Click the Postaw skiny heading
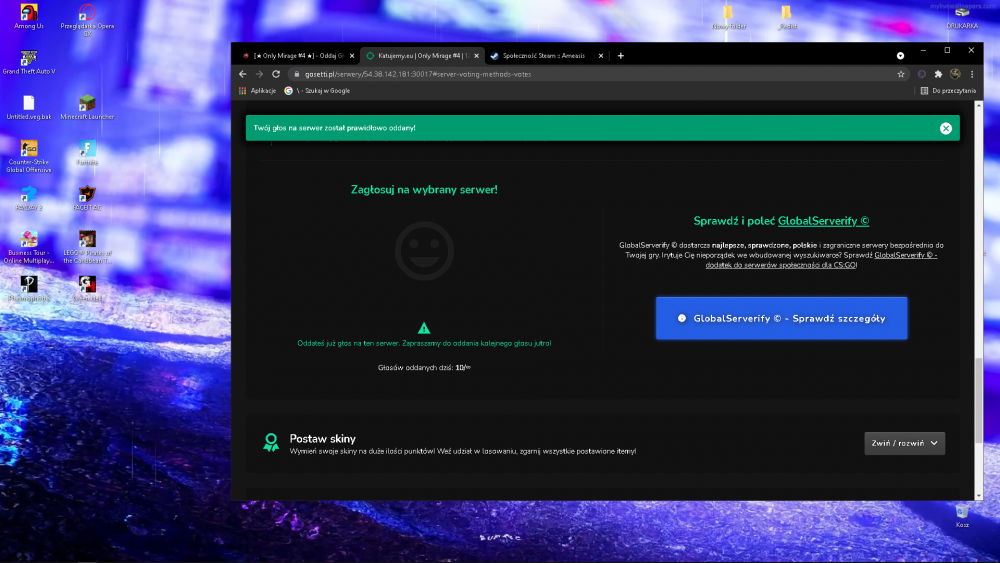Image resolution: width=1000 pixels, height=563 pixels. click(x=323, y=439)
